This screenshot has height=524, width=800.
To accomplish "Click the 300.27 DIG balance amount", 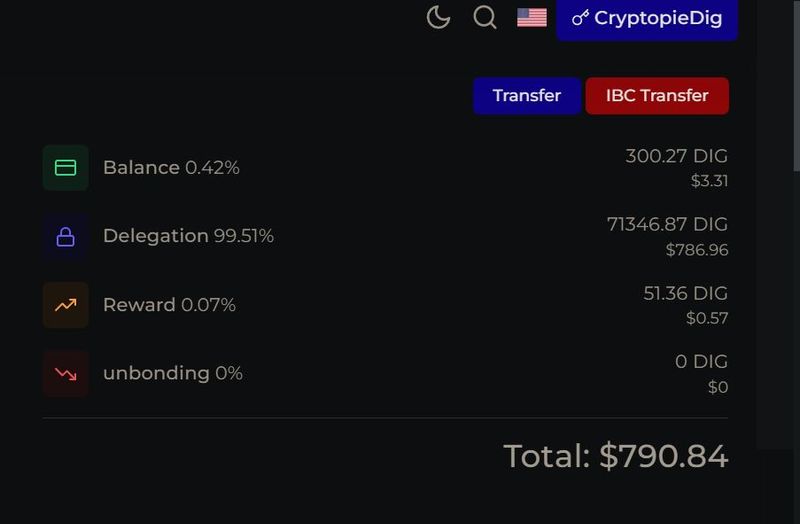I will point(676,156).
